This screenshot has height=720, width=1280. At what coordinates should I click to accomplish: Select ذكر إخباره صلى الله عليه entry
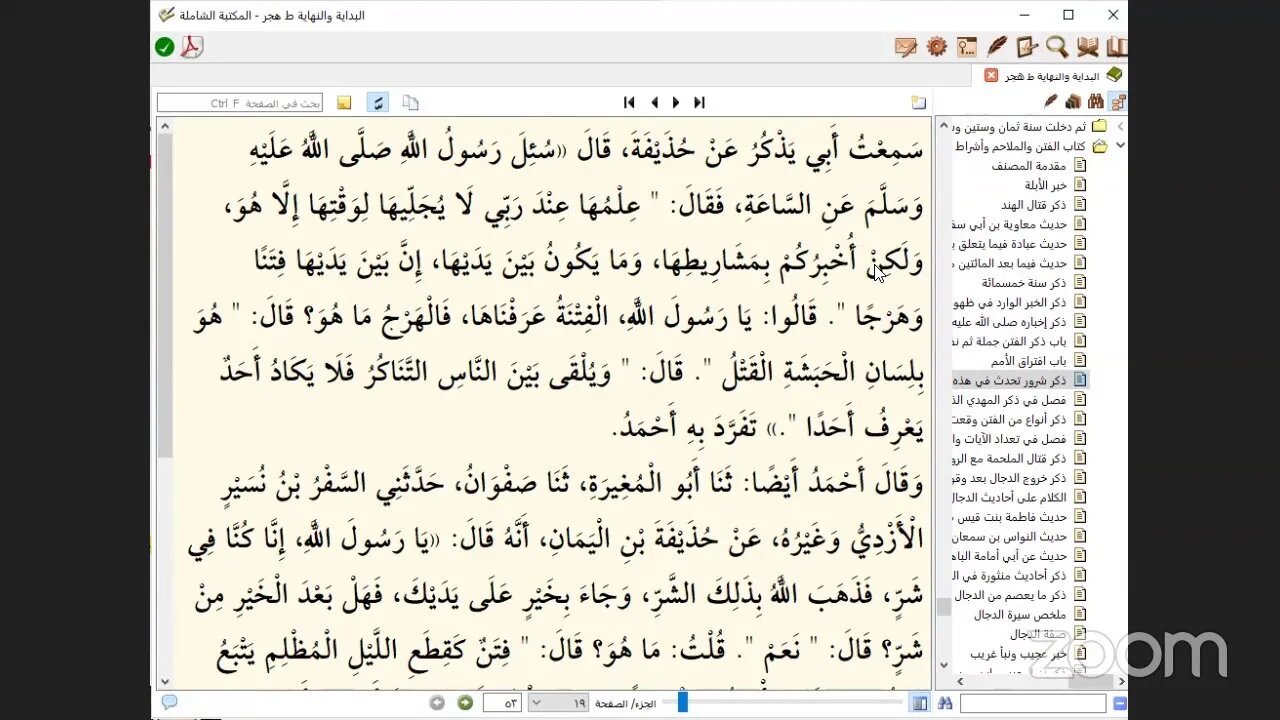[x=1010, y=321]
